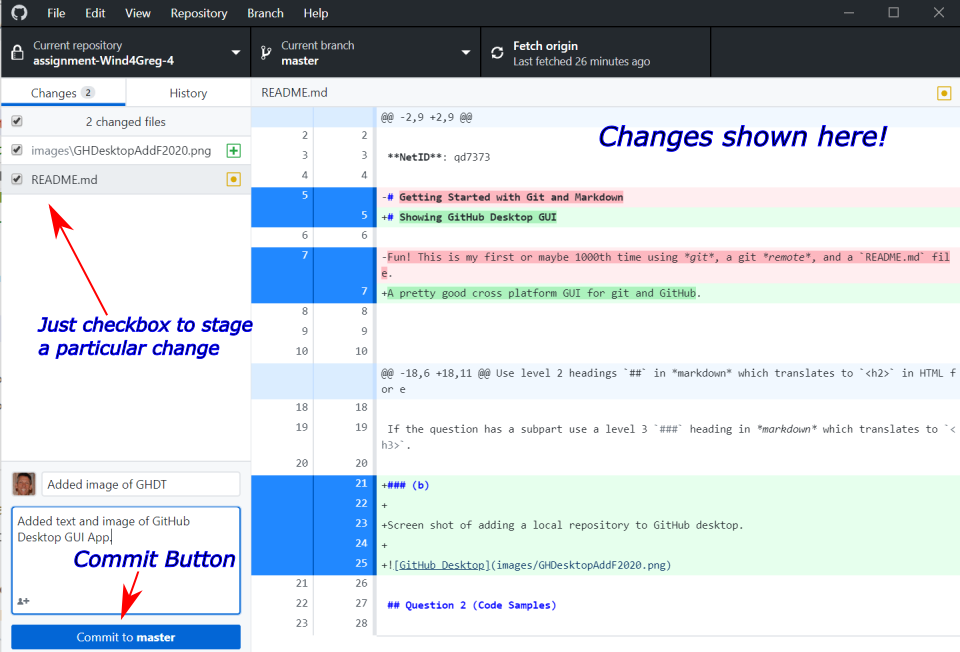Open the Repository menu

[x=198, y=13]
